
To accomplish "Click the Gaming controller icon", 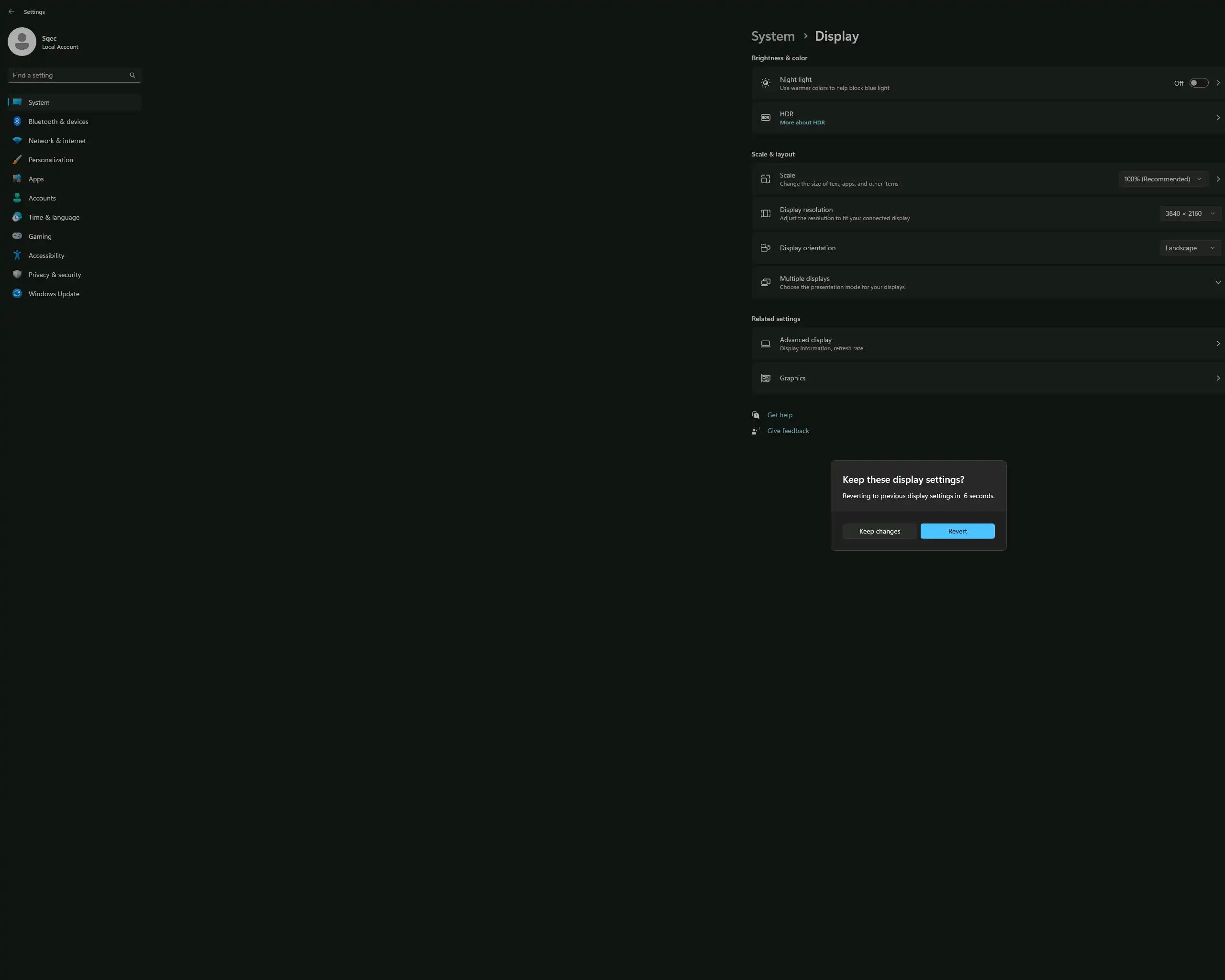I will click(x=17, y=236).
